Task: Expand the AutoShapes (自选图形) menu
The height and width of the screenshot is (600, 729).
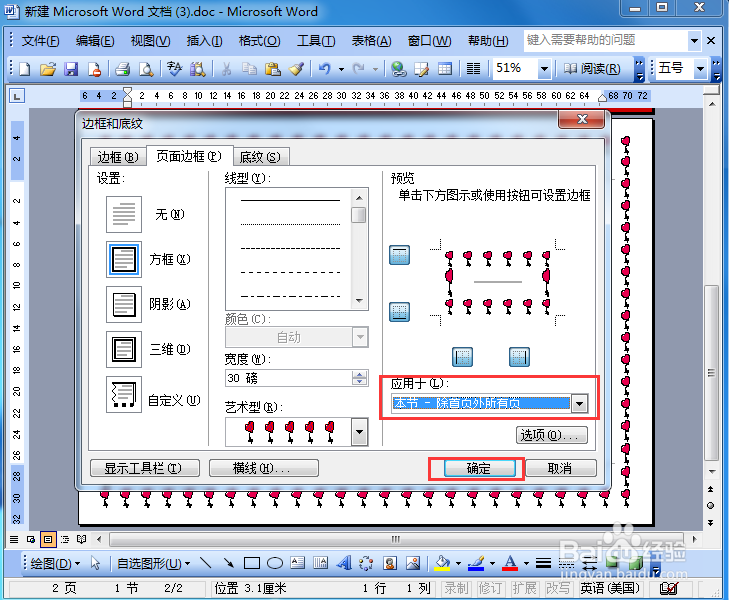Action: (153, 563)
